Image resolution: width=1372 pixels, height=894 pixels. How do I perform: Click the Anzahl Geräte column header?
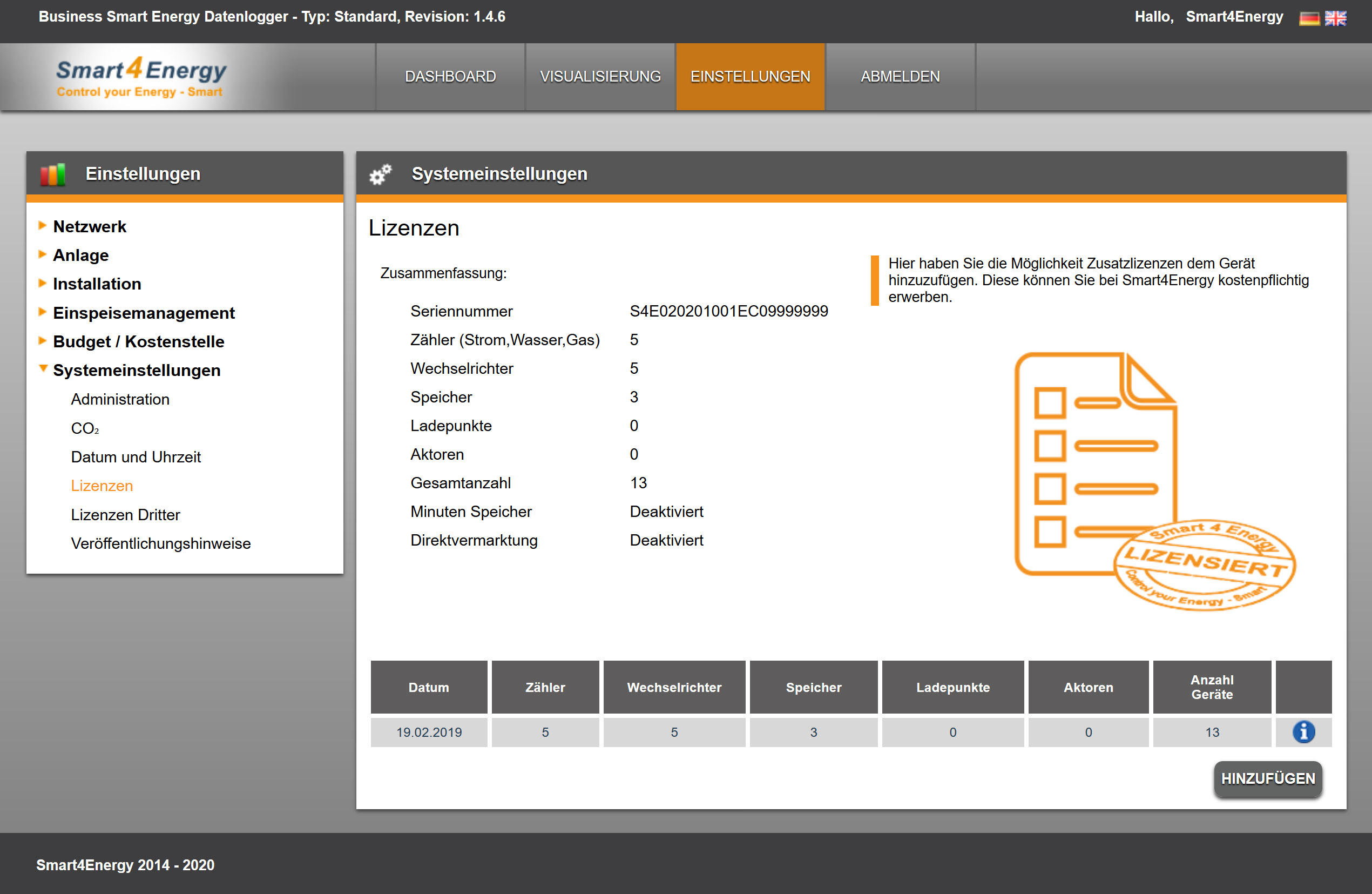point(1212,687)
